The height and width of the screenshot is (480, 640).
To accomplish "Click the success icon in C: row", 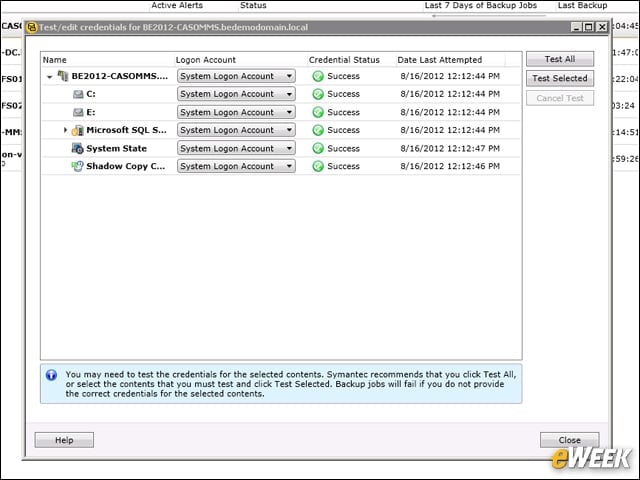I will tap(318, 94).
